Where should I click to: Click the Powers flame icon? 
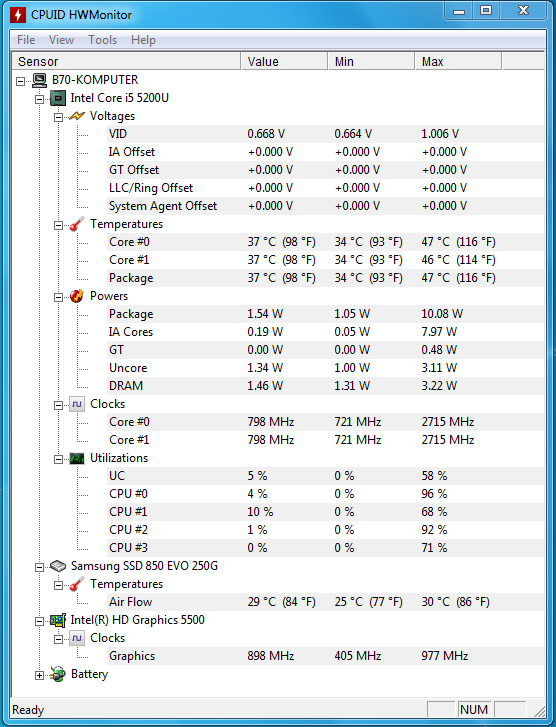[77, 296]
